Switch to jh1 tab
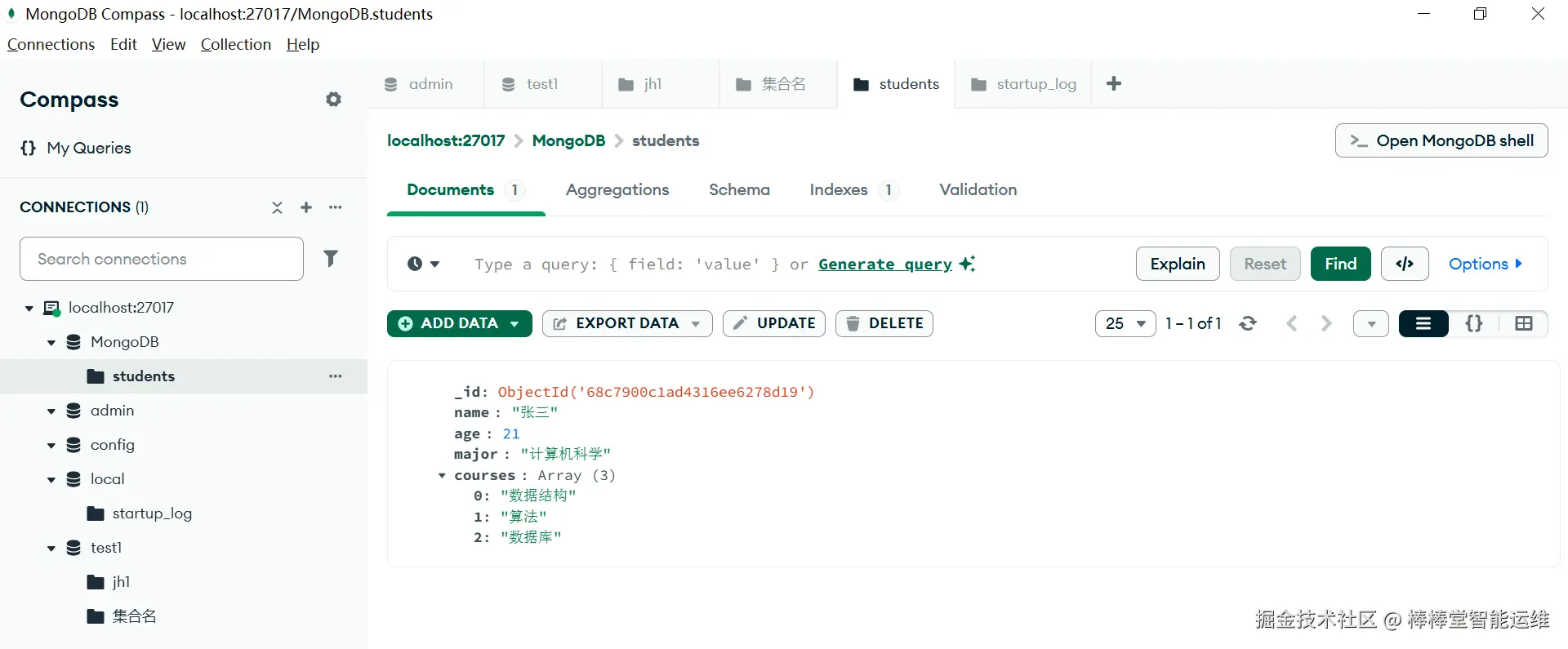This screenshot has height=649, width=1568. (661, 84)
